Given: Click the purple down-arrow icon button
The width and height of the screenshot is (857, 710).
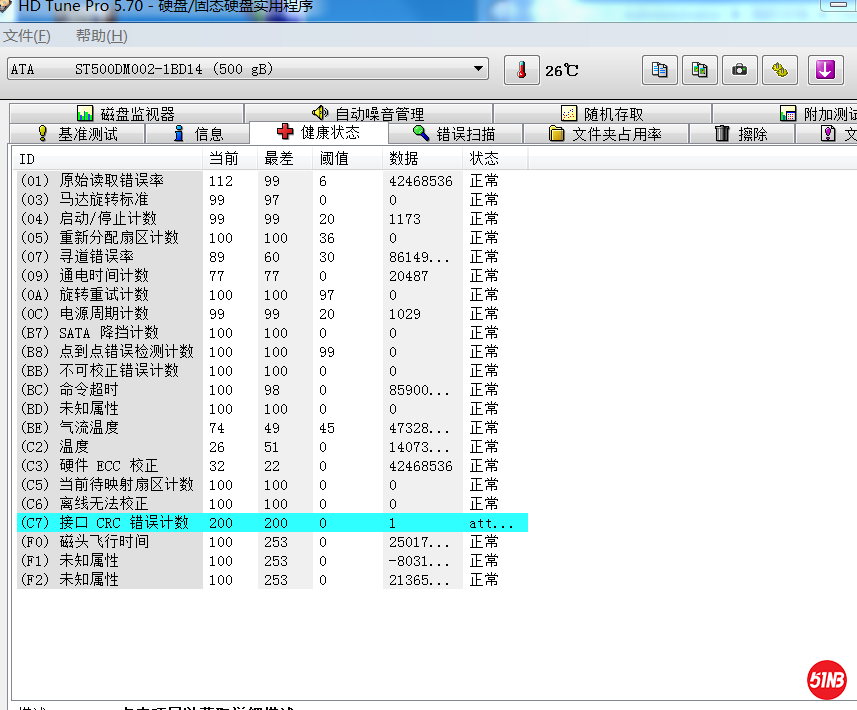Looking at the screenshot, I should 825,70.
